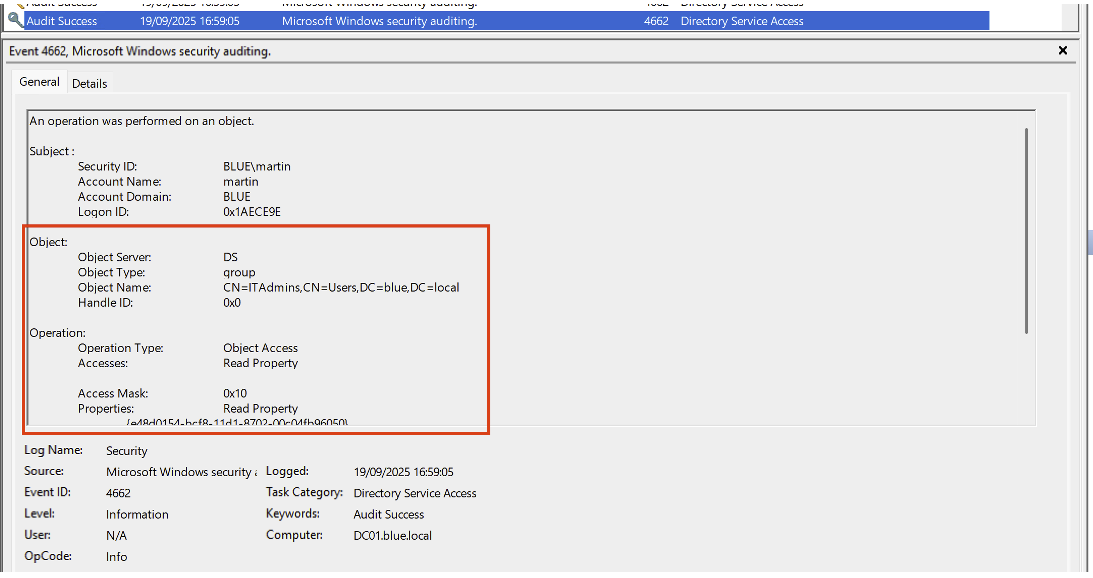Click the Event 4662 pane title header
Screen dimensions: 1093x578
[140, 51]
